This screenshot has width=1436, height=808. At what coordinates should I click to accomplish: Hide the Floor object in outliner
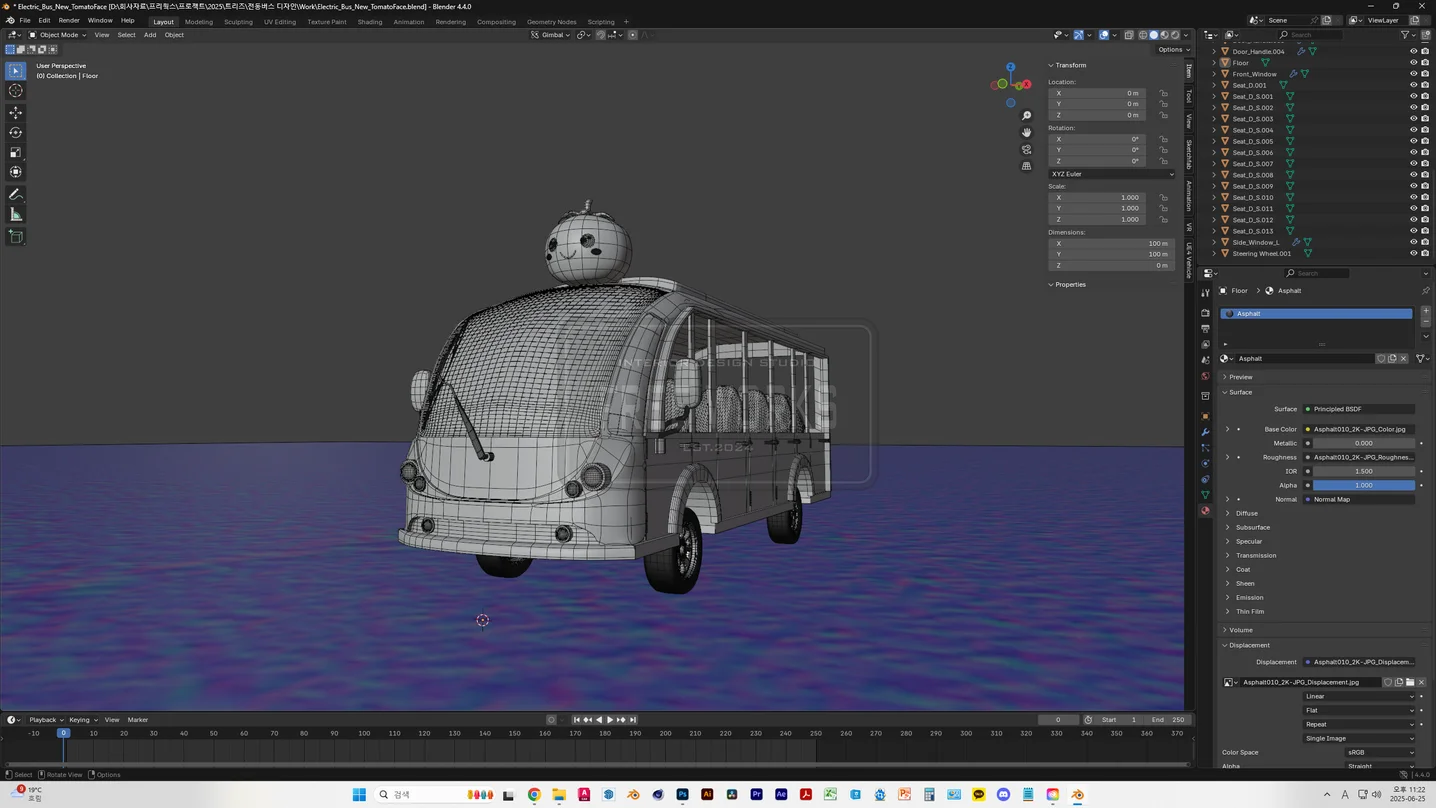pos(1413,63)
